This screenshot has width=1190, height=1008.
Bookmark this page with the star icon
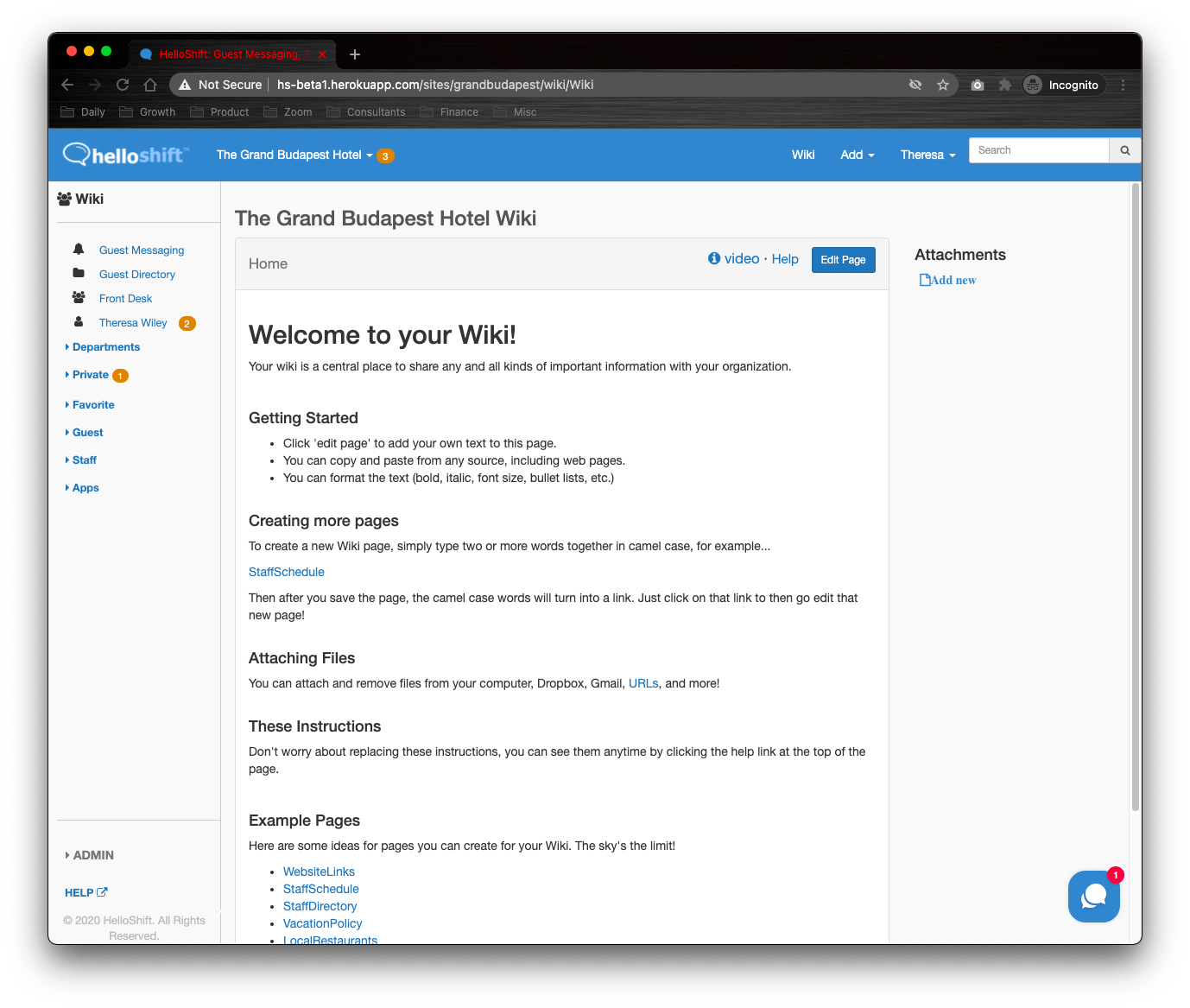coord(943,85)
